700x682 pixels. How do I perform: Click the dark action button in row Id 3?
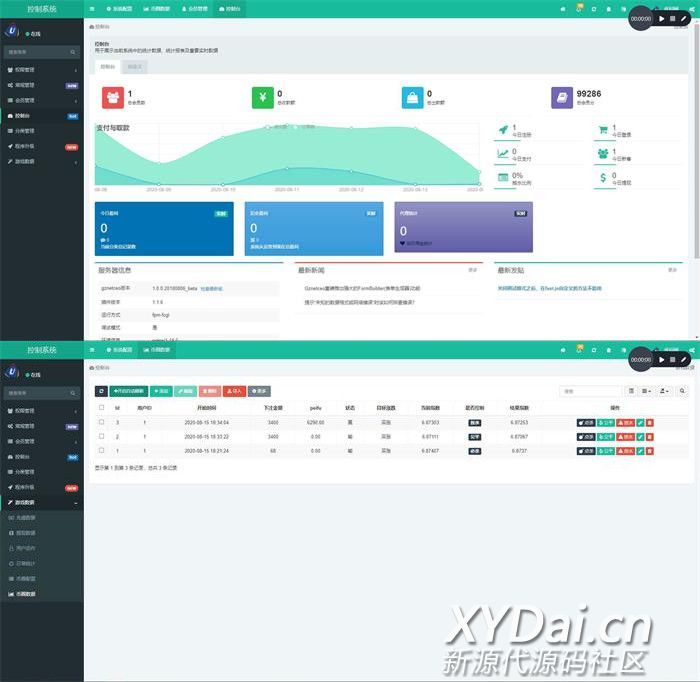coord(586,423)
